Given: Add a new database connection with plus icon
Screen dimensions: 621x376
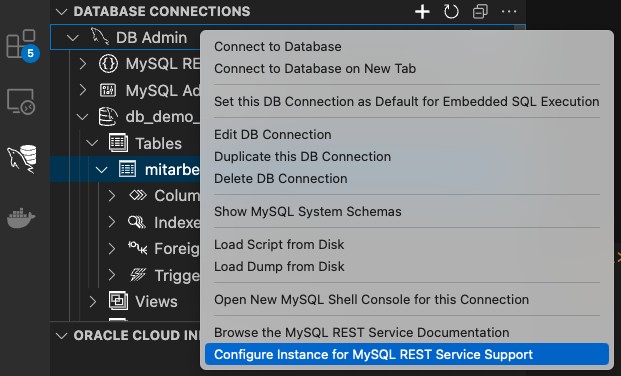Looking at the screenshot, I should pos(422,11).
